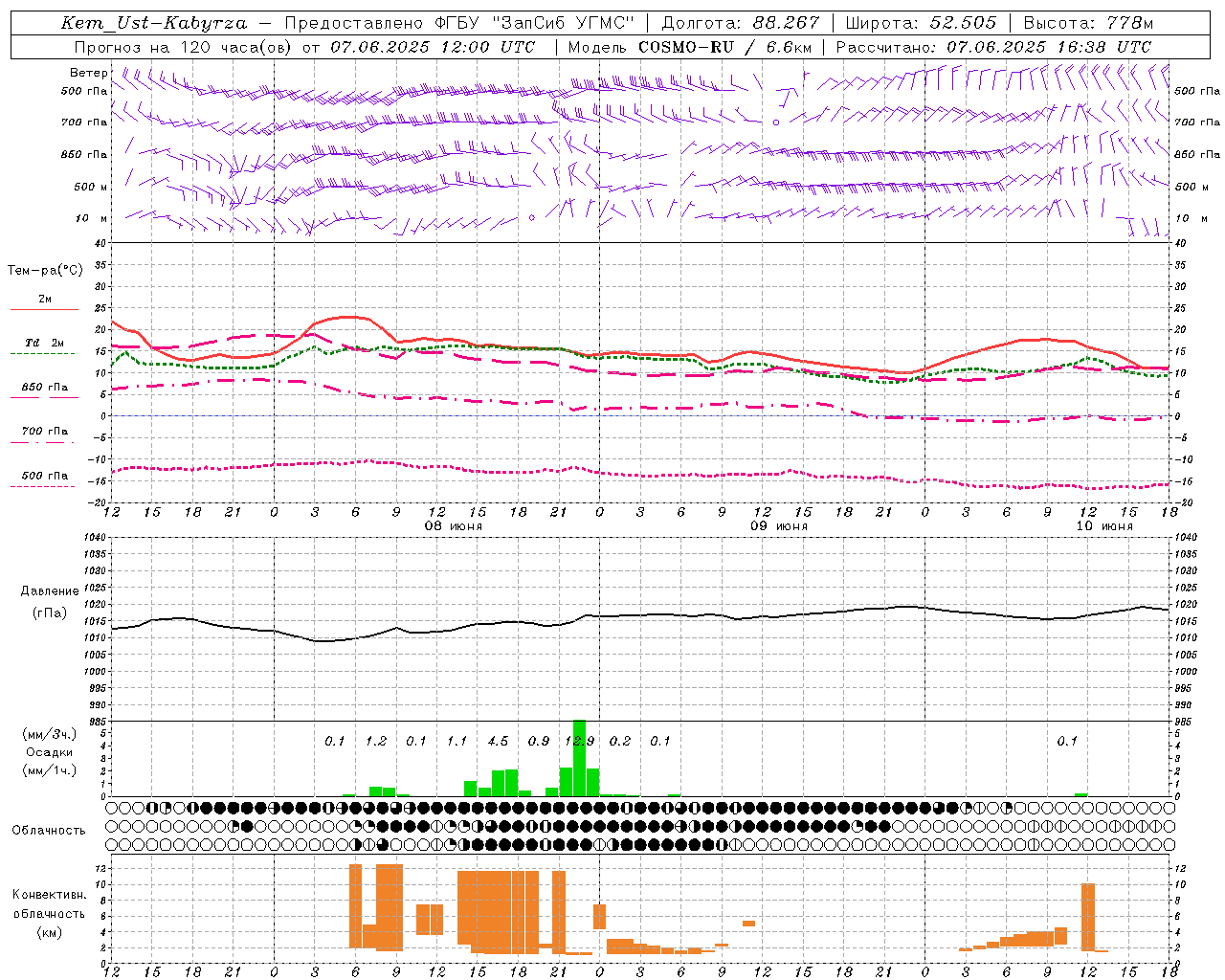The height and width of the screenshot is (980, 1225).
Task: Click the 500 м wind level label on left
Action: click(x=91, y=187)
